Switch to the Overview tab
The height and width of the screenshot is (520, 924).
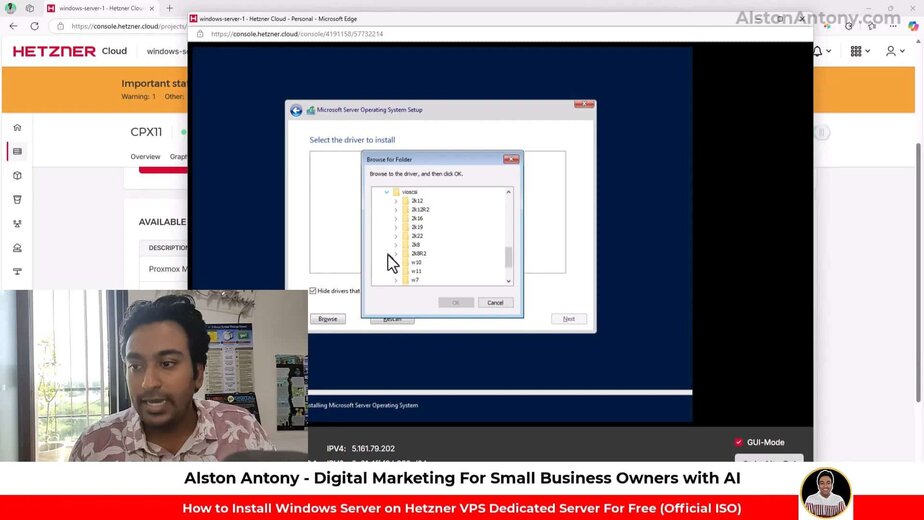point(145,156)
